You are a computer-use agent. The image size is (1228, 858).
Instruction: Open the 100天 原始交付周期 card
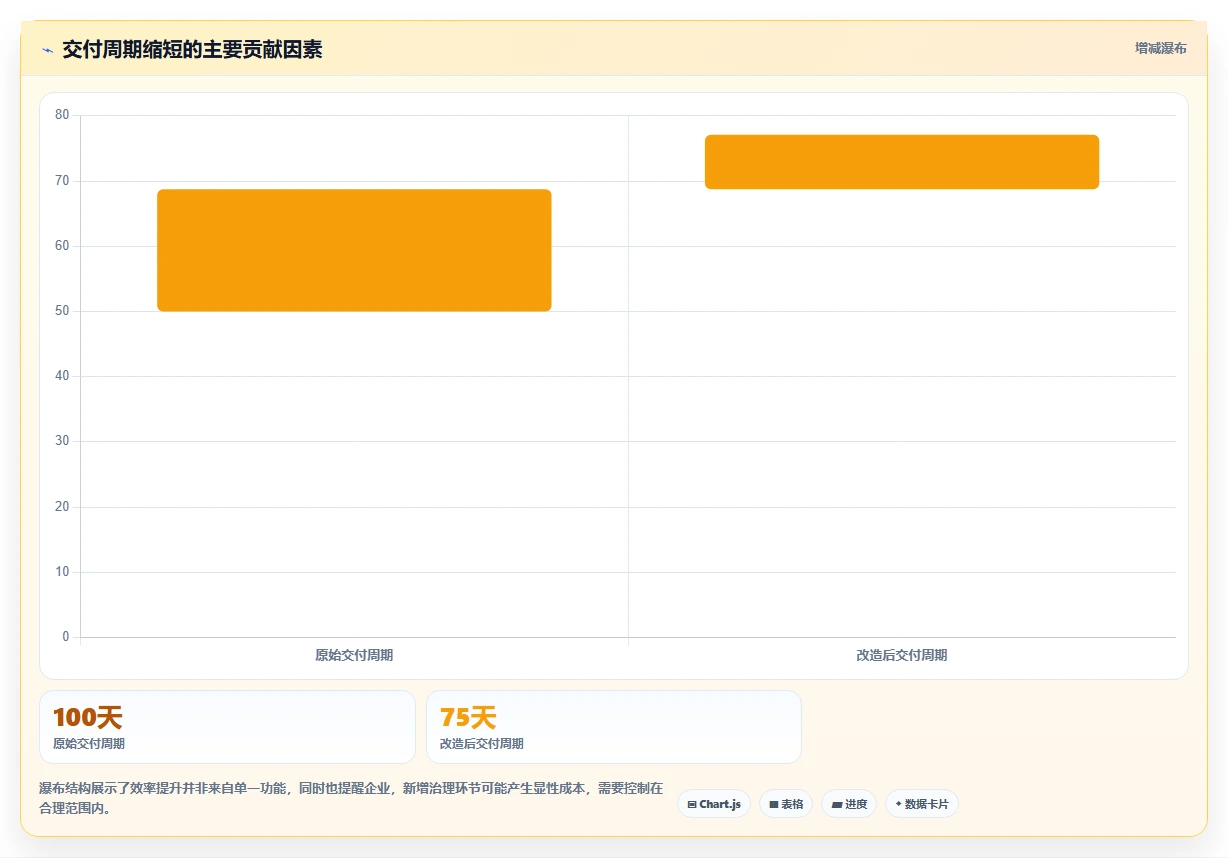point(227,727)
